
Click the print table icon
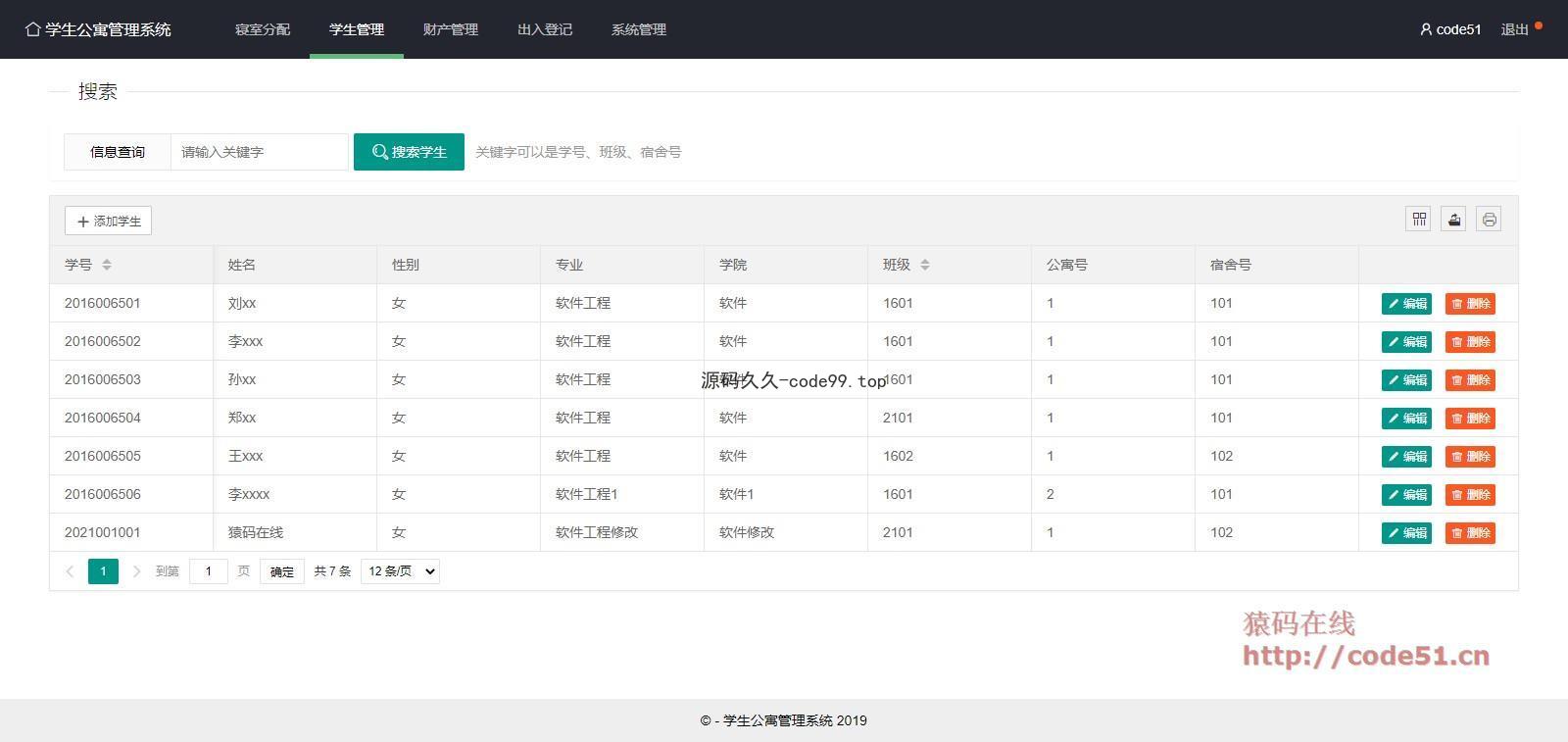click(x=1489, y=220)
